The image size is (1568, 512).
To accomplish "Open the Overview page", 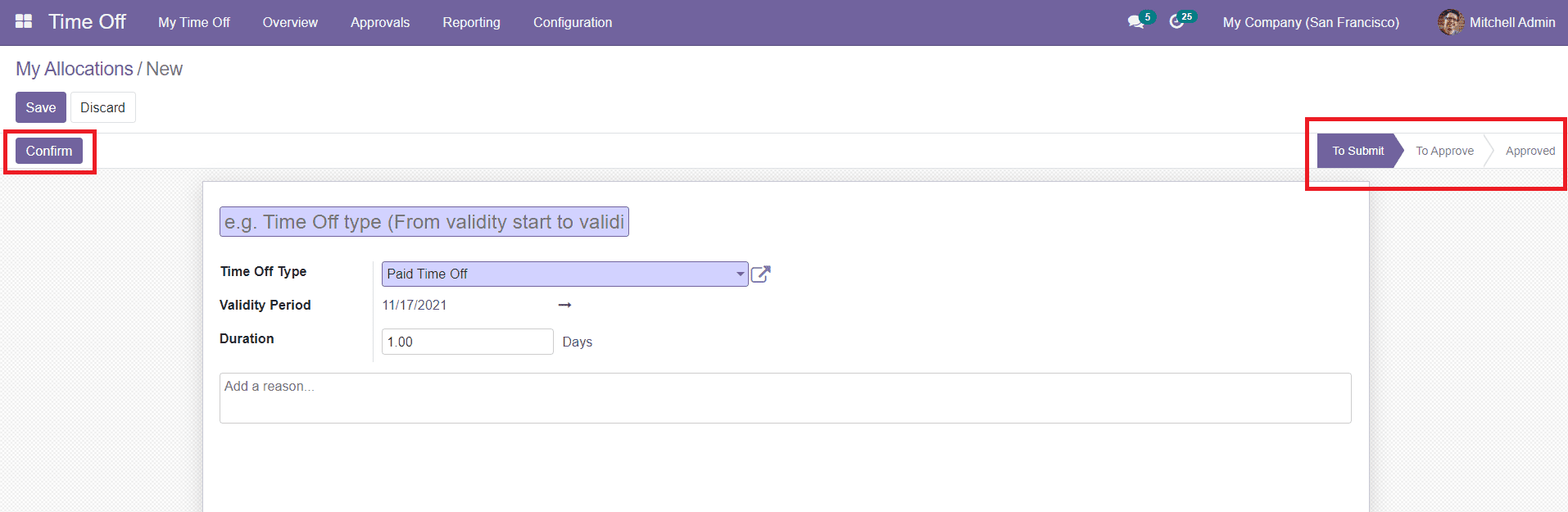I will point(290,22).
